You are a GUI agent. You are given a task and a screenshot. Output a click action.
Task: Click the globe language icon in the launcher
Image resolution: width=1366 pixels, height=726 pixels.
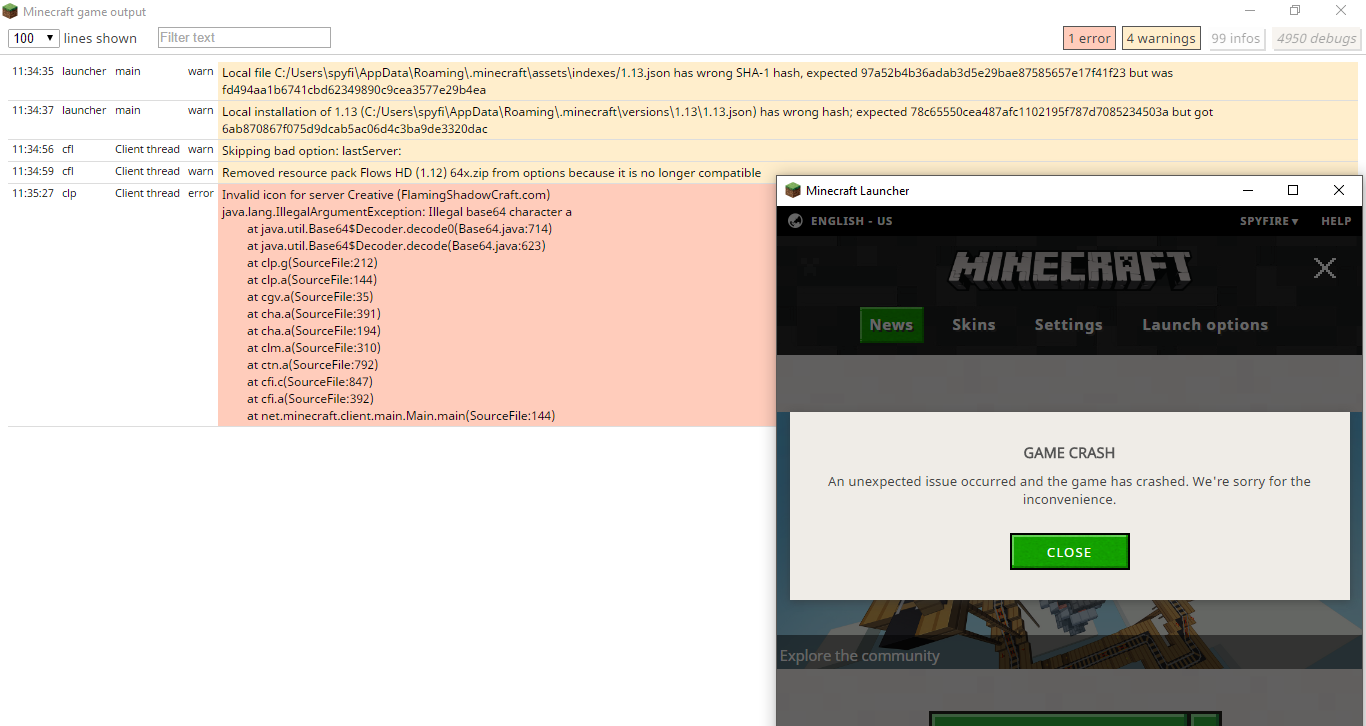coord(795,221)
